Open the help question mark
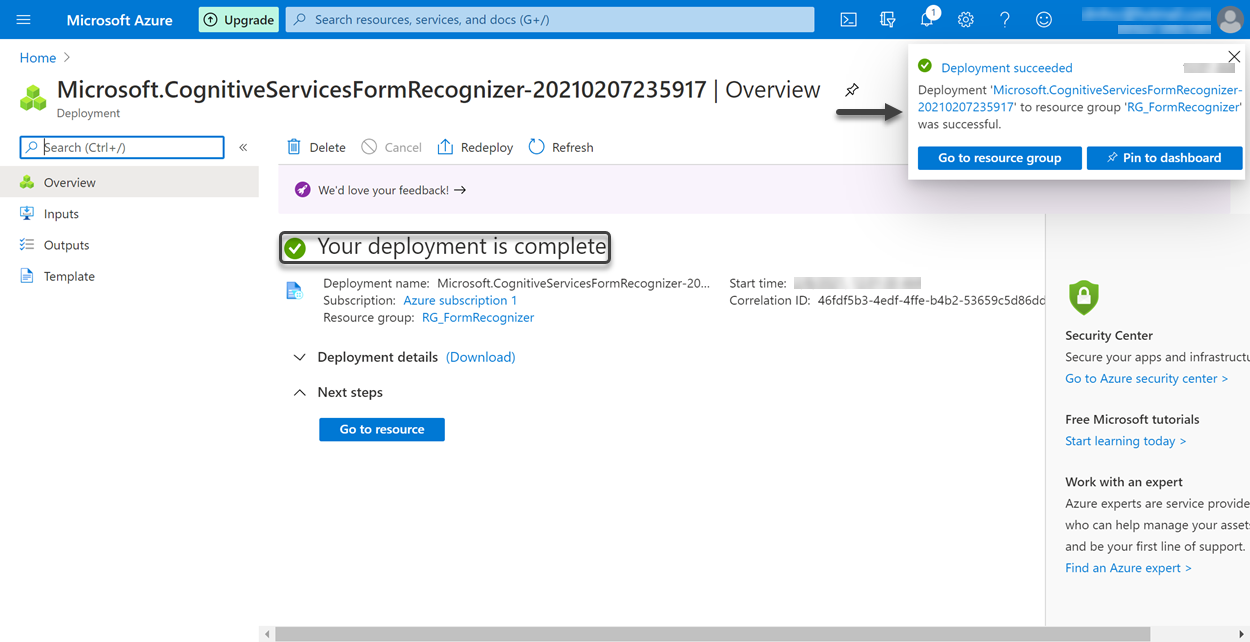1250x642 pixels. [1005, 20]
